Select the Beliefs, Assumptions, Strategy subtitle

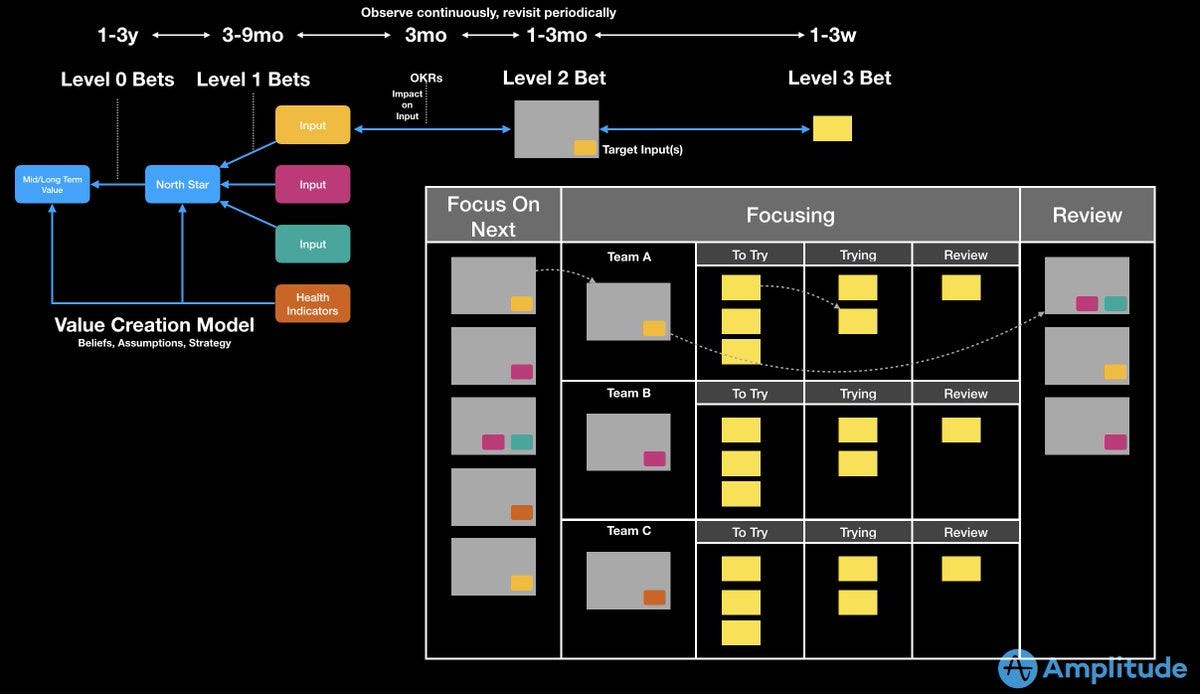click(x=154, y=343)
